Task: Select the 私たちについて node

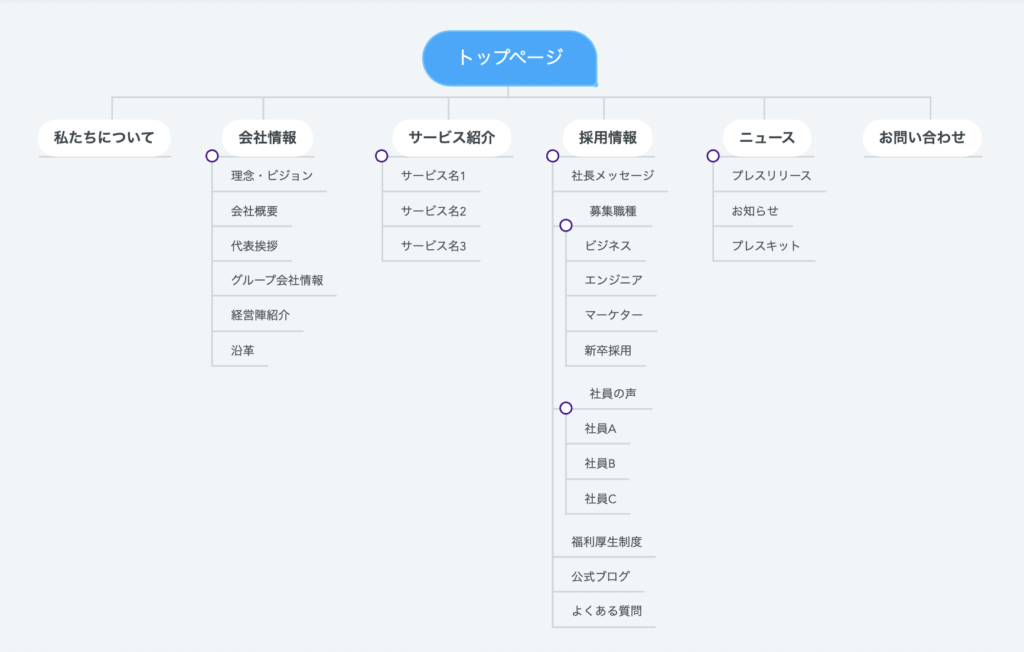Action: [x=104, y=138]
